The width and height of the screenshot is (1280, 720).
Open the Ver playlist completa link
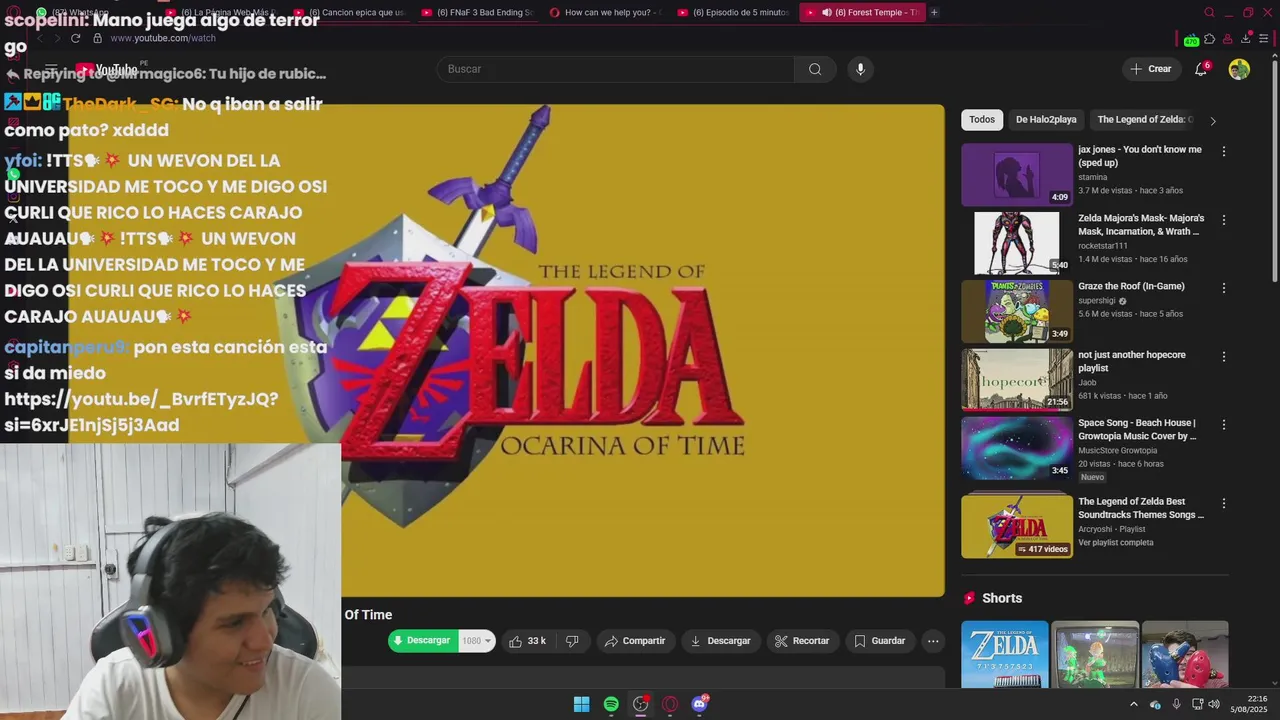click(1115, 543)
